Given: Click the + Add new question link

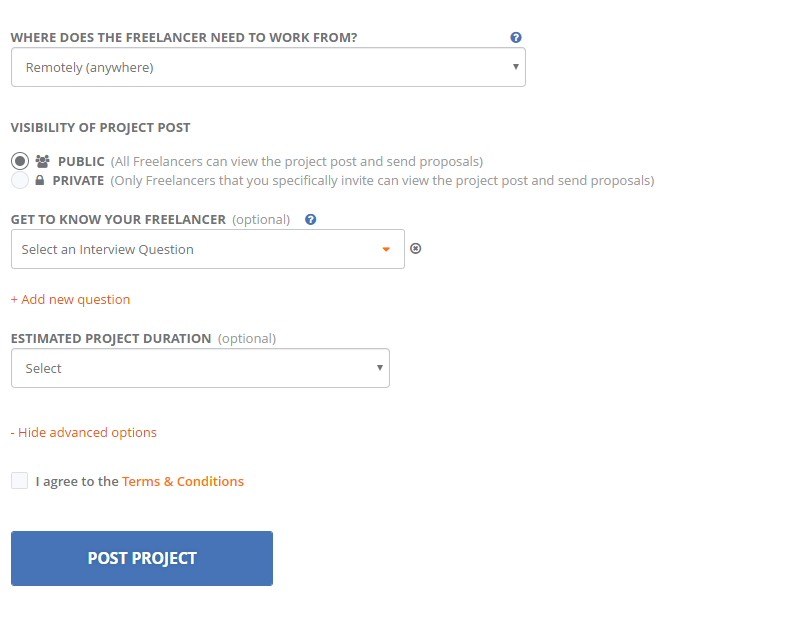Looking at the screenshot, I should 70,299.
